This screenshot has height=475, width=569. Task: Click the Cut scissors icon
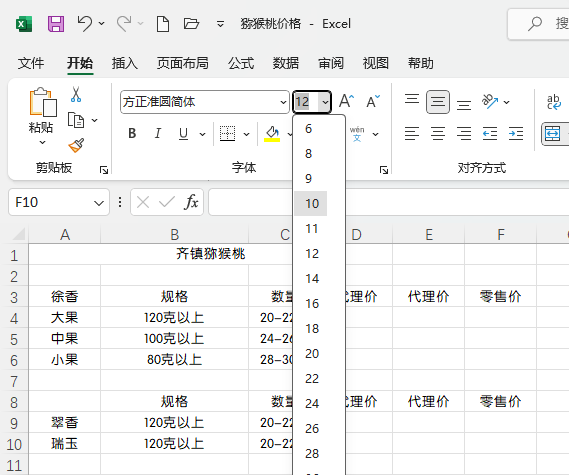(76, 94)
